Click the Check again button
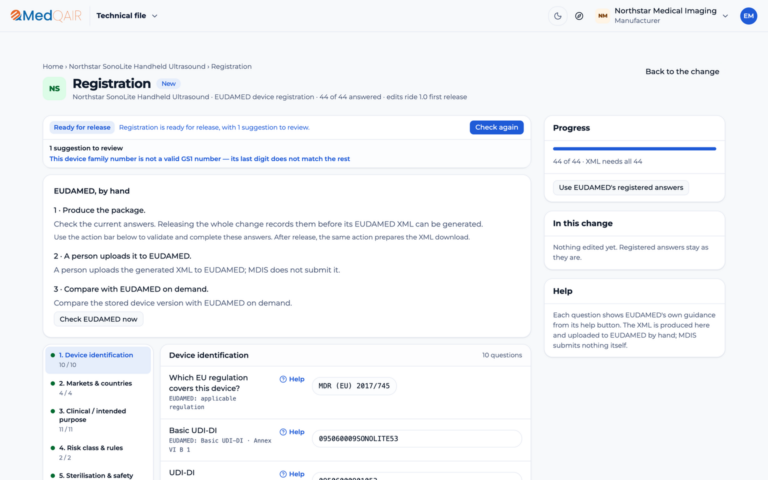The image size is (768, 480). [497, 127]
